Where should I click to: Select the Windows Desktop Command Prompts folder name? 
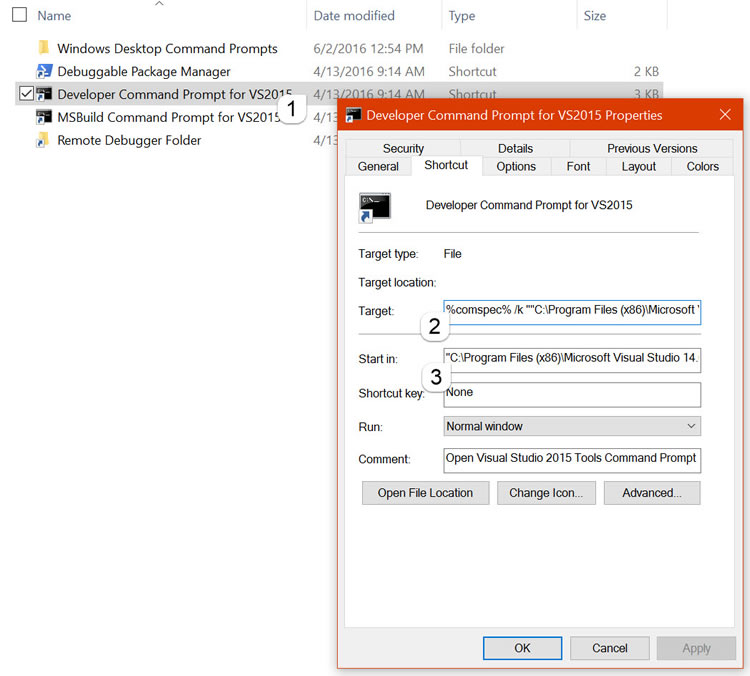pos(167,48)
